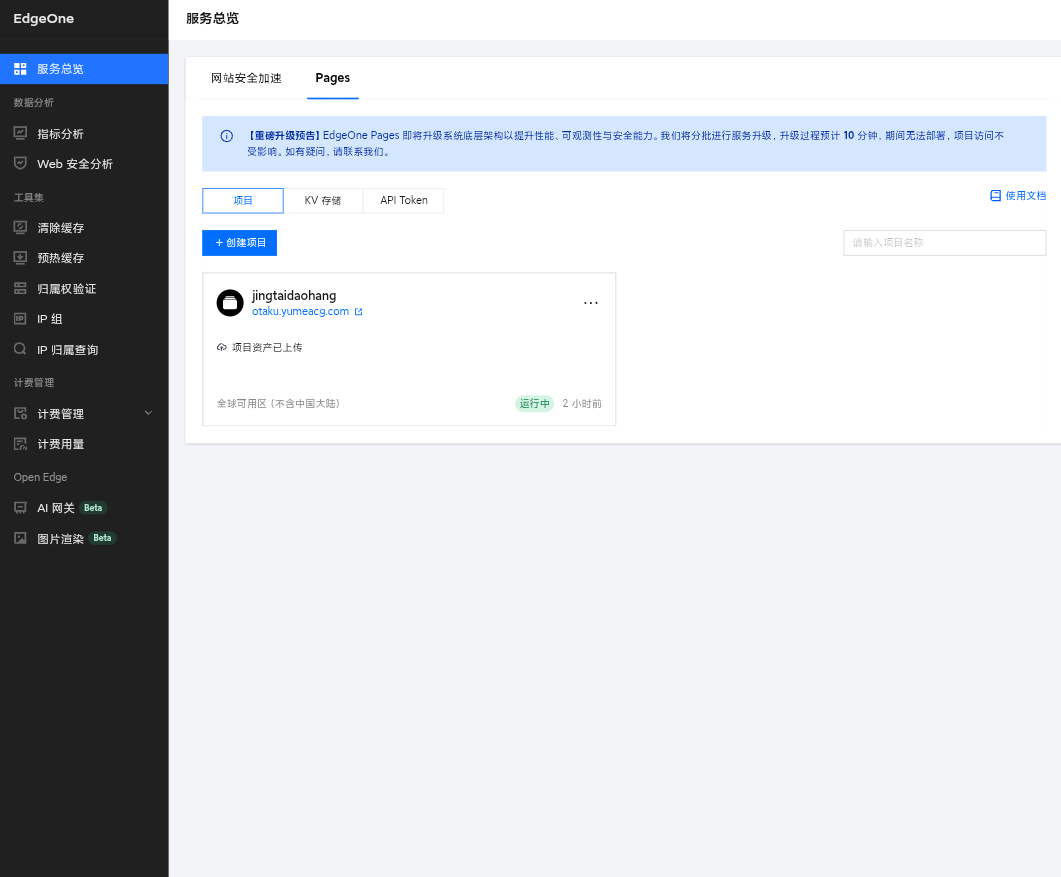Click the 清除缓存 icon in sidebar

click(20, 228)
